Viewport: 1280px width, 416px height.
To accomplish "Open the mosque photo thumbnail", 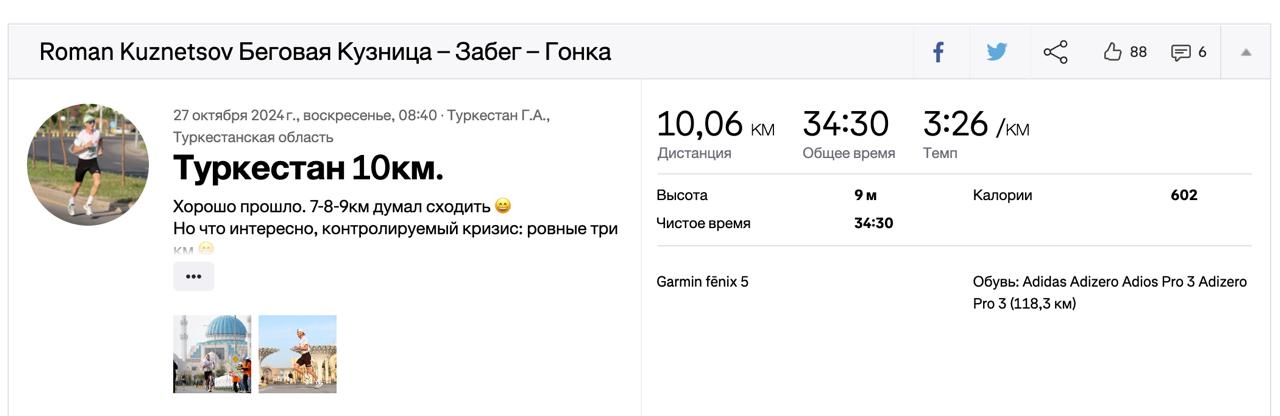I will click(x=212, y=354).
